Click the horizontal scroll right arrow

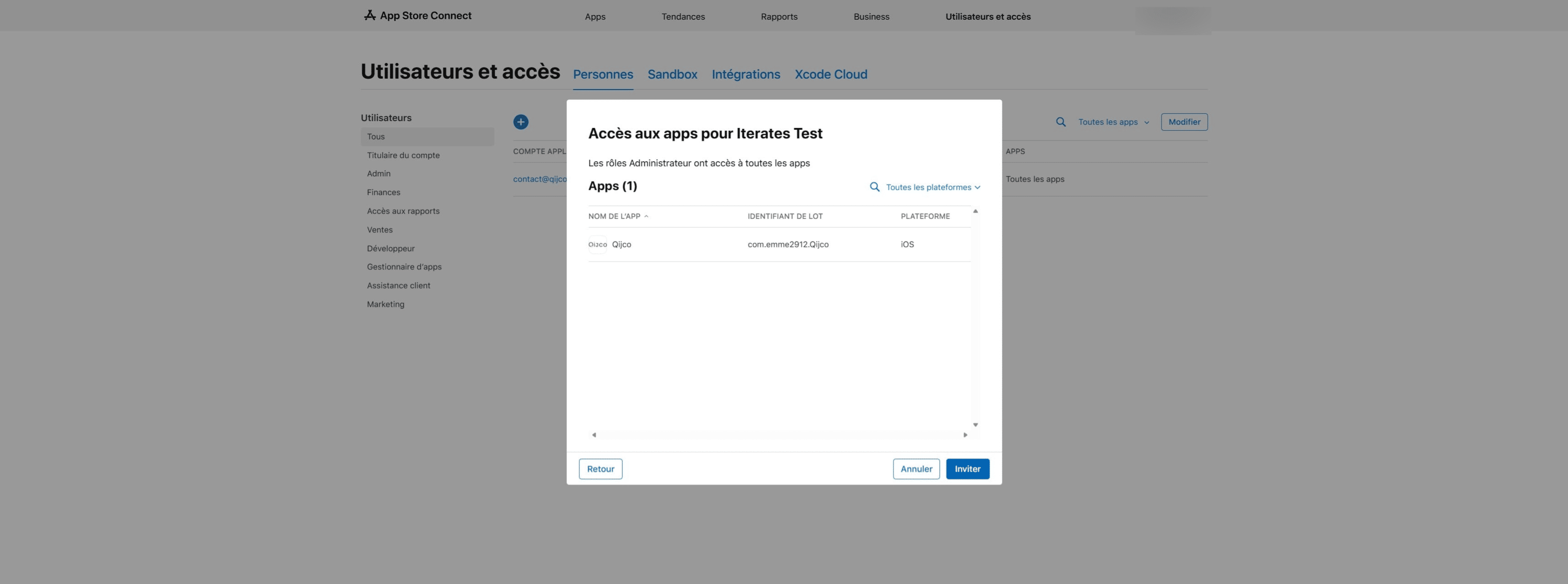coord(965,435)
